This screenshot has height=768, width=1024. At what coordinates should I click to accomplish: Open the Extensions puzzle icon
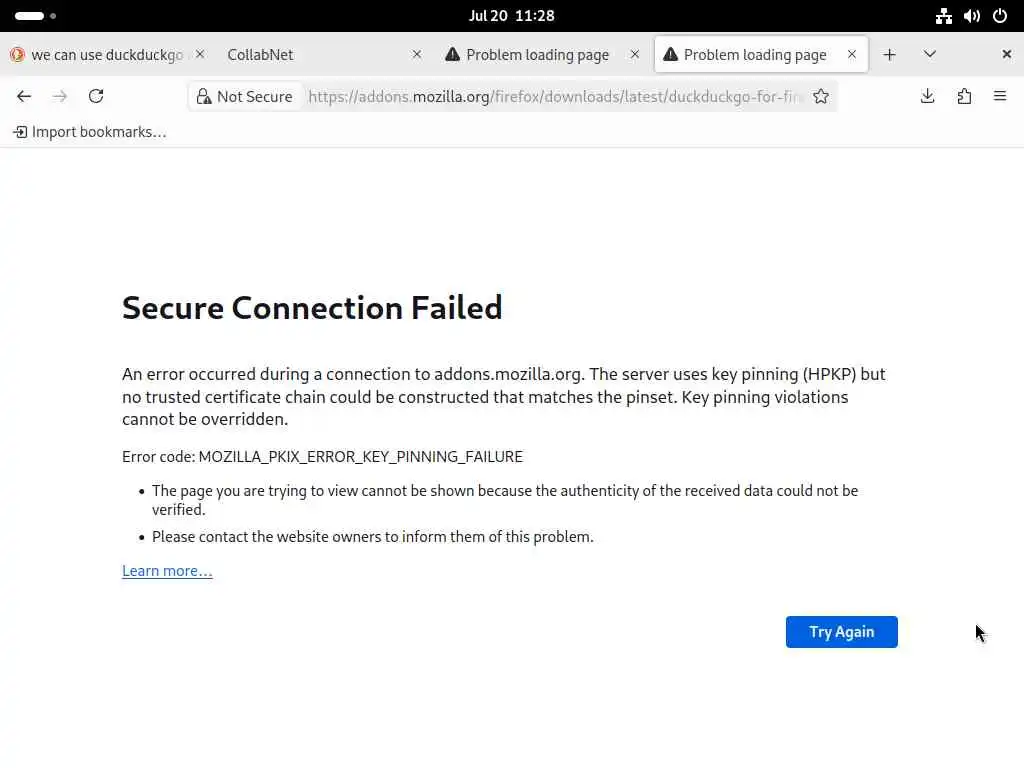tap(964, 96)
